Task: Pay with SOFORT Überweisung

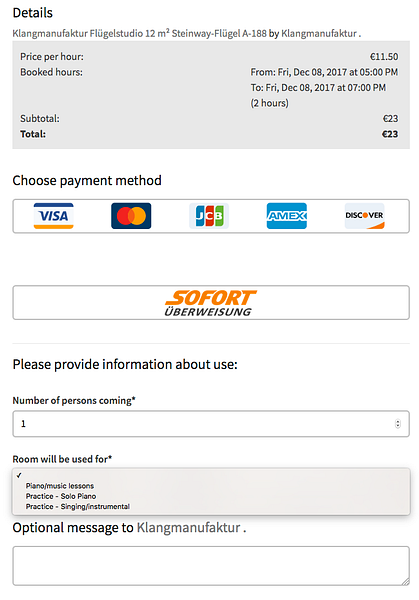Action: pyautogui.click(x=211, y=302)
